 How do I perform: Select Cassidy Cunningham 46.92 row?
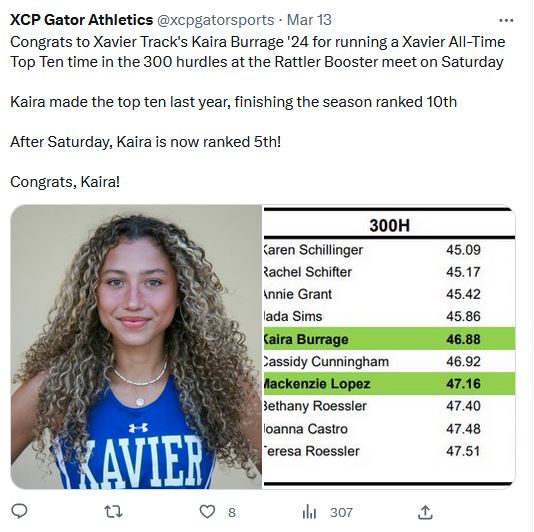point(389,361)
